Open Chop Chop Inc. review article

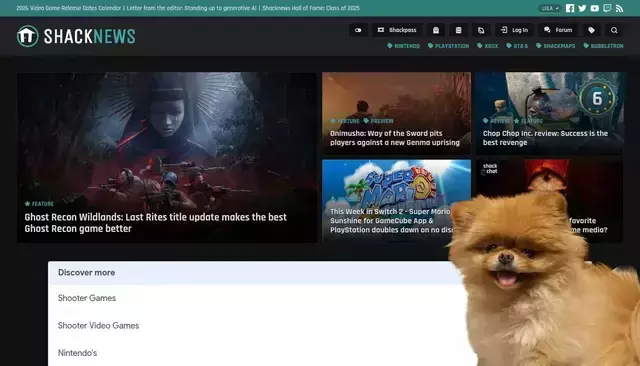click(545, 138)
